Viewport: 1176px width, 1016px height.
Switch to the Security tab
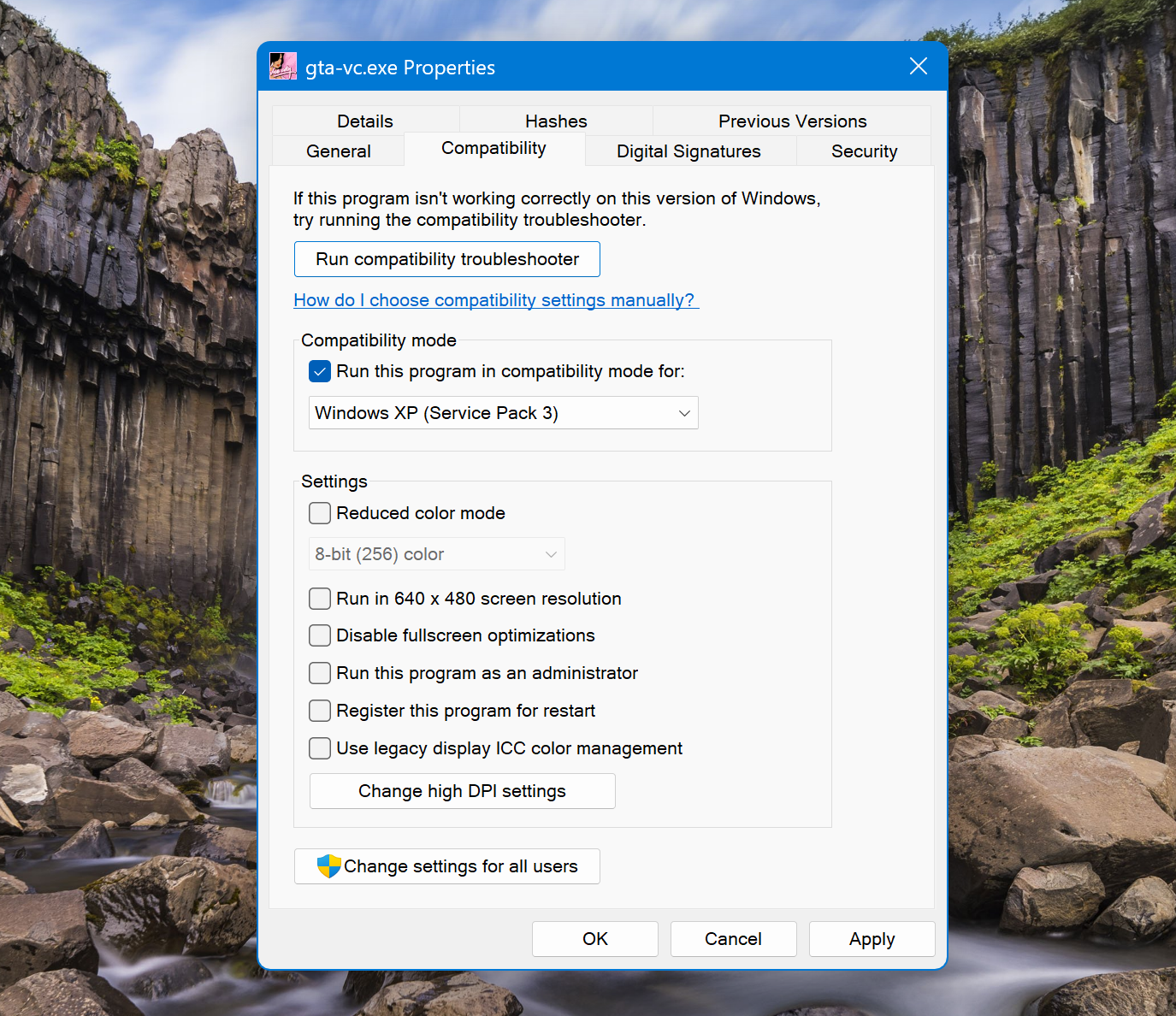click(865, 151)
